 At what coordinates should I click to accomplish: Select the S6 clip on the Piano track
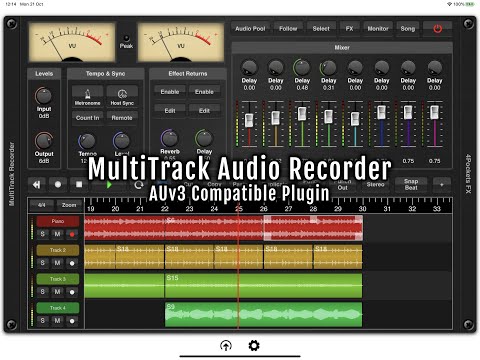tap(214, 228)
